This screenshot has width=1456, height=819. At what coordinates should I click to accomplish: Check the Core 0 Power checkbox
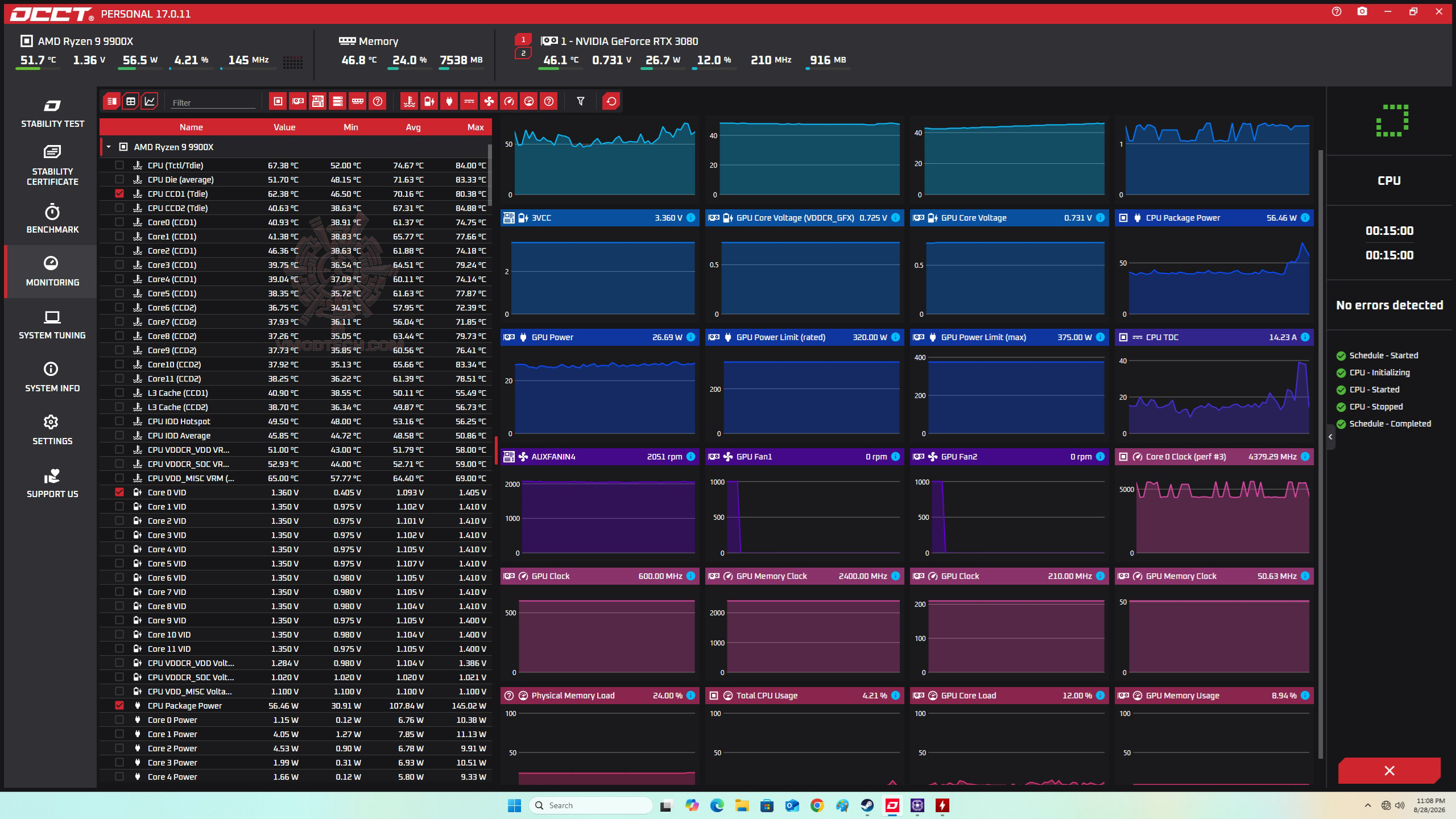(119, 720)
